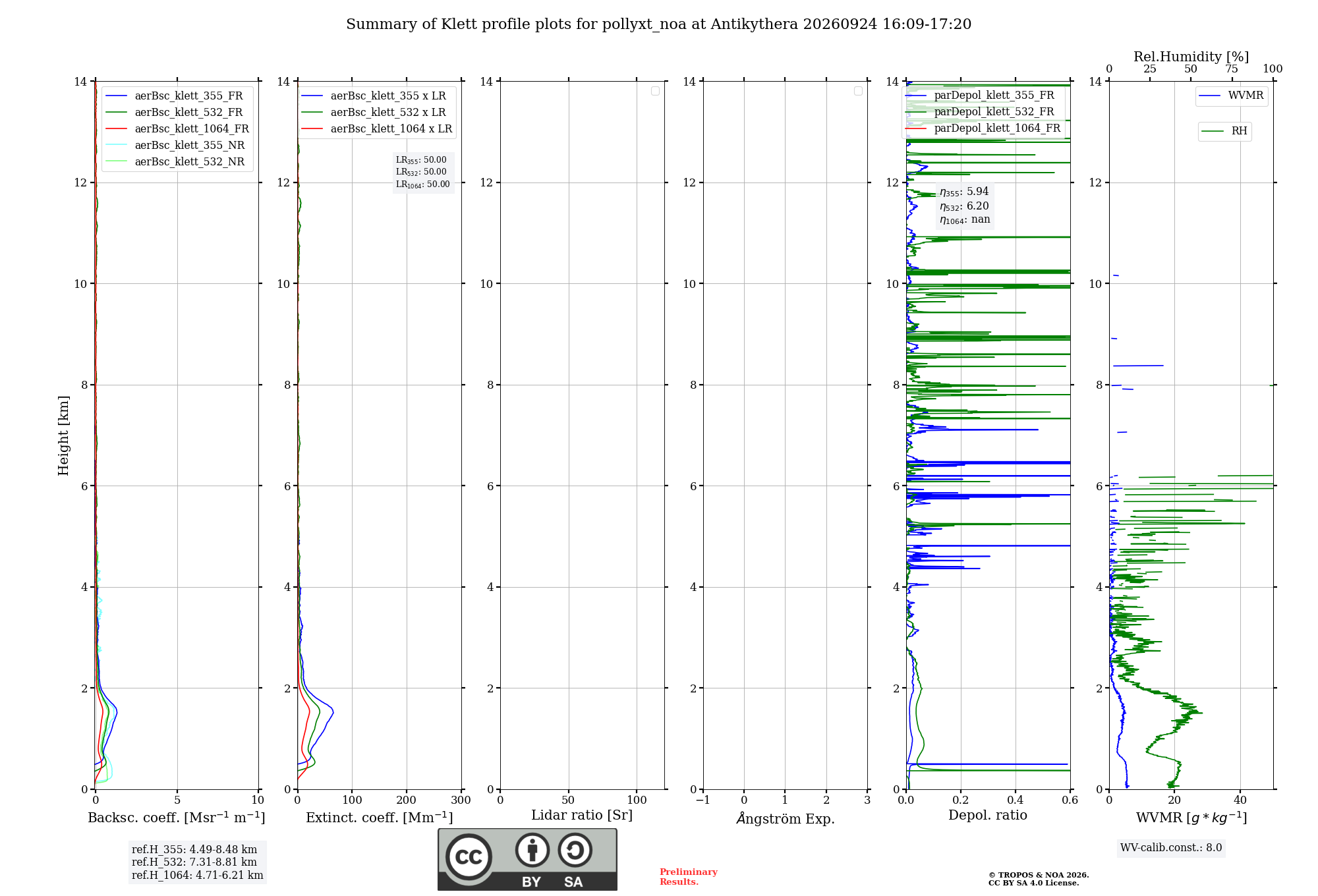Select legend entry aerBsc_klett_532_FR
This screenshot has height=896, width=1318.
[x=175, y=112]
